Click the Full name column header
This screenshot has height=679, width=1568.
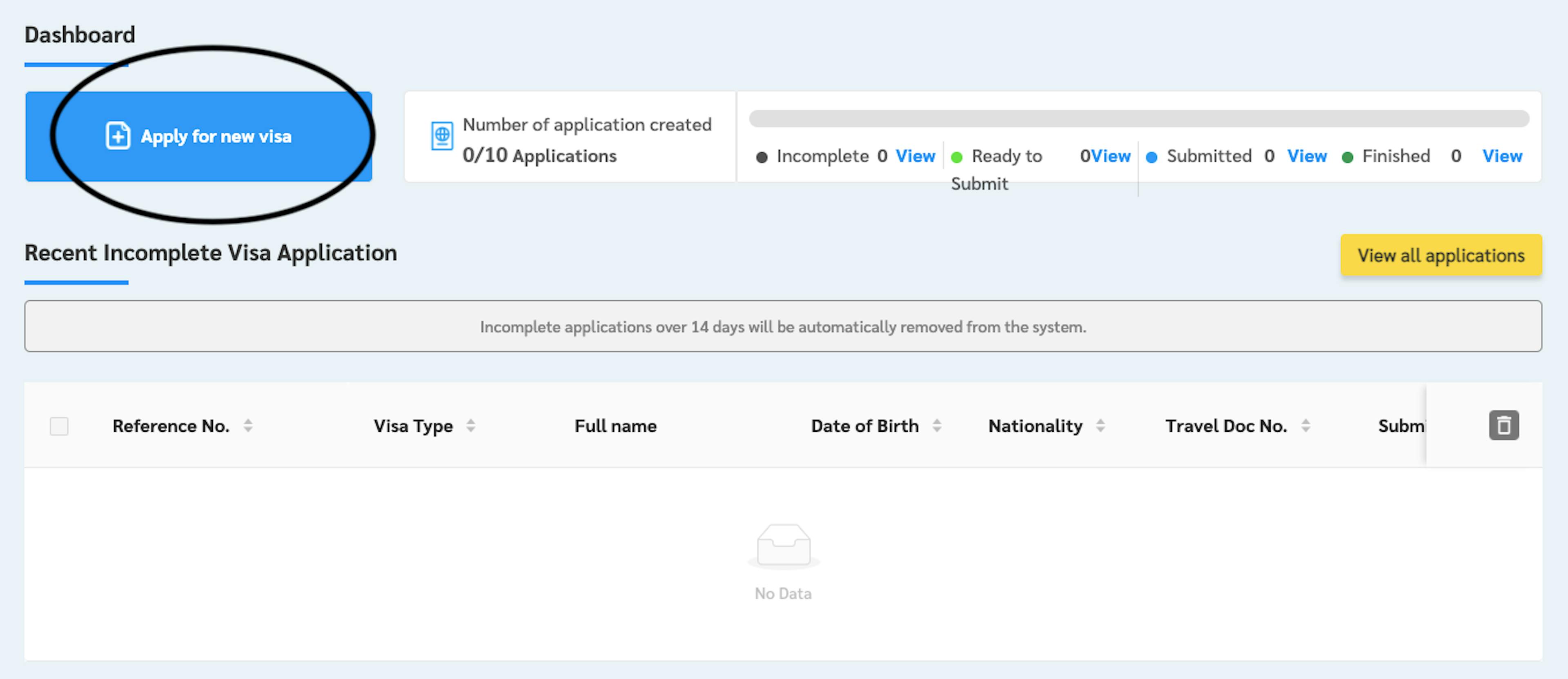[615, 426]
